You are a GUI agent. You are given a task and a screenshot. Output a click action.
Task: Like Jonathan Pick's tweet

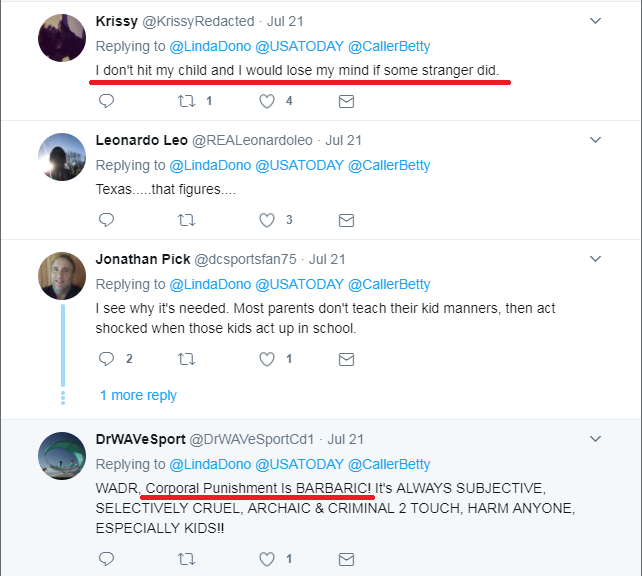coord(267,358)
